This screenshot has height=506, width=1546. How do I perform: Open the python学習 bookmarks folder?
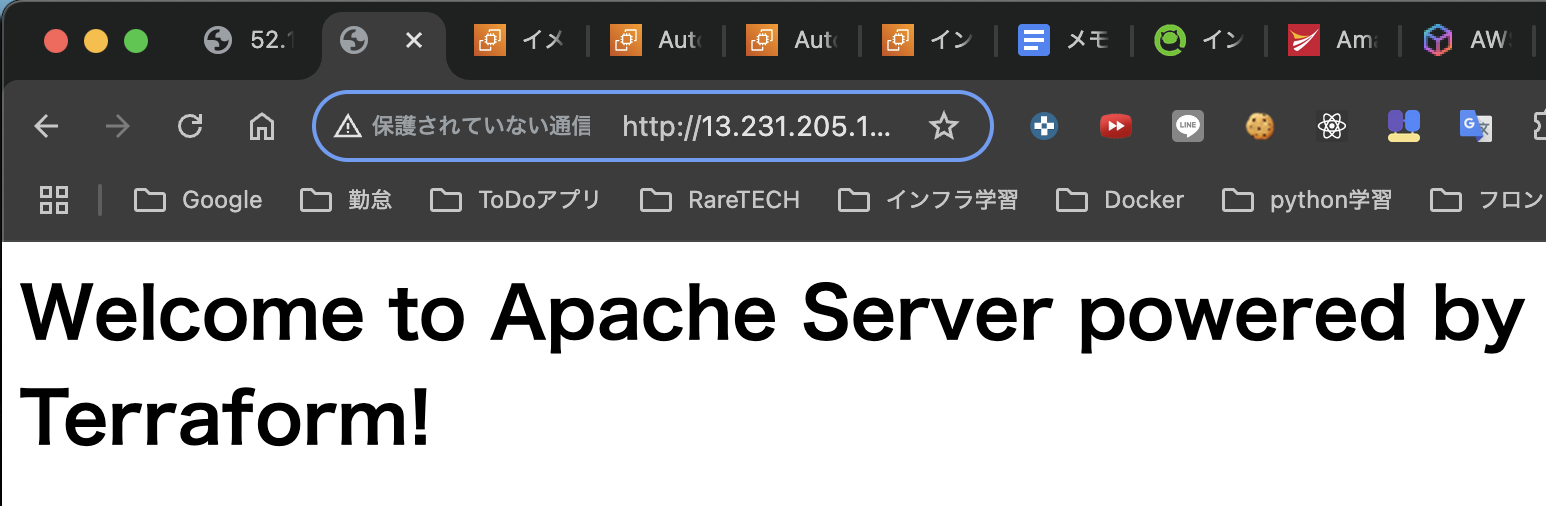[x=1306, y=200]
